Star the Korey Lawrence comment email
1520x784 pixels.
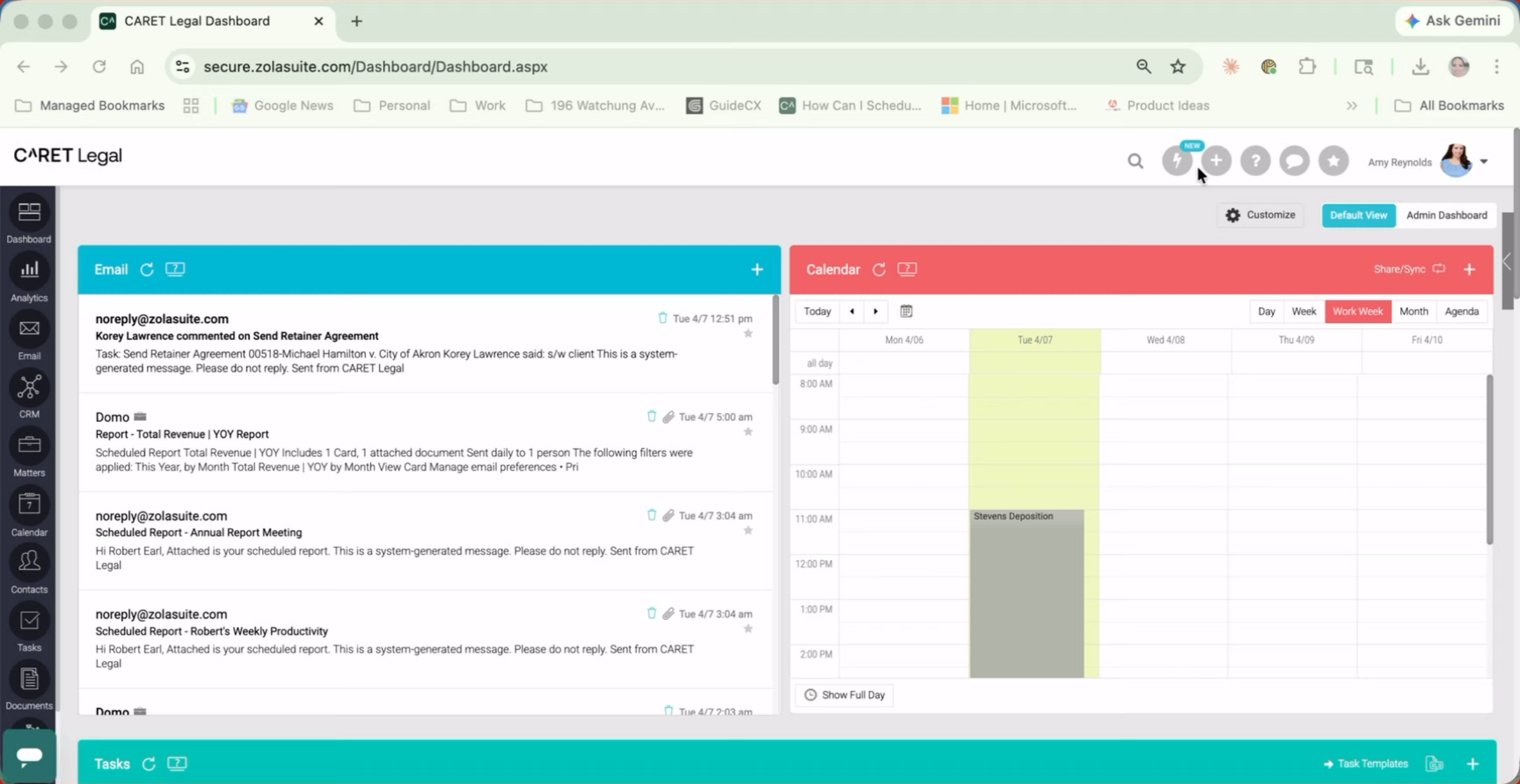coord(748,333)
